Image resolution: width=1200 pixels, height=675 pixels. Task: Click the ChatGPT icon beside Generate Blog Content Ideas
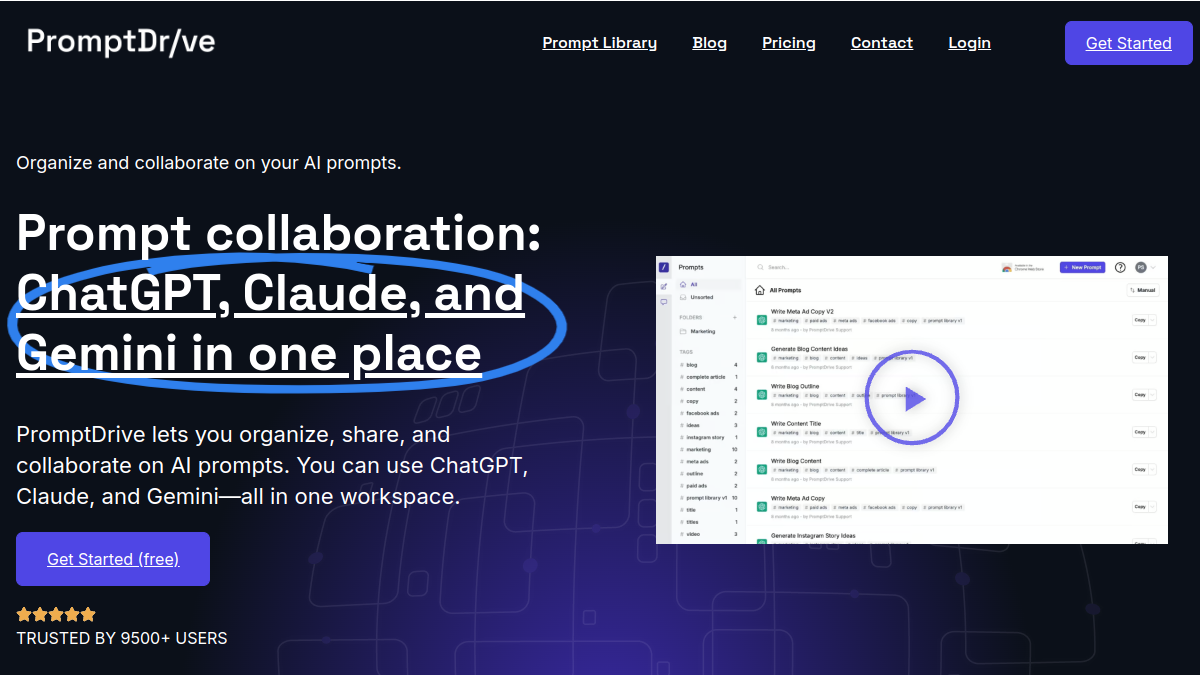point(761,357)
